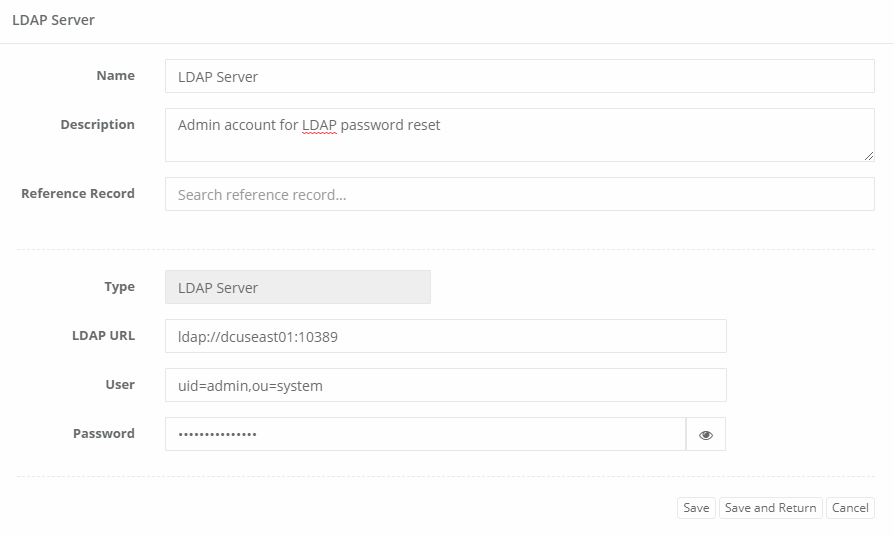Click the Save button
The width and height of the screenshot is (894, 536).
(x=696, y=508)
